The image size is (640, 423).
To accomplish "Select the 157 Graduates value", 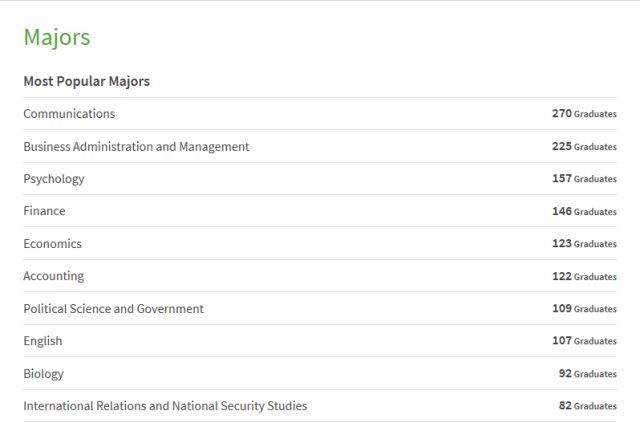I will tap(584, 179).
